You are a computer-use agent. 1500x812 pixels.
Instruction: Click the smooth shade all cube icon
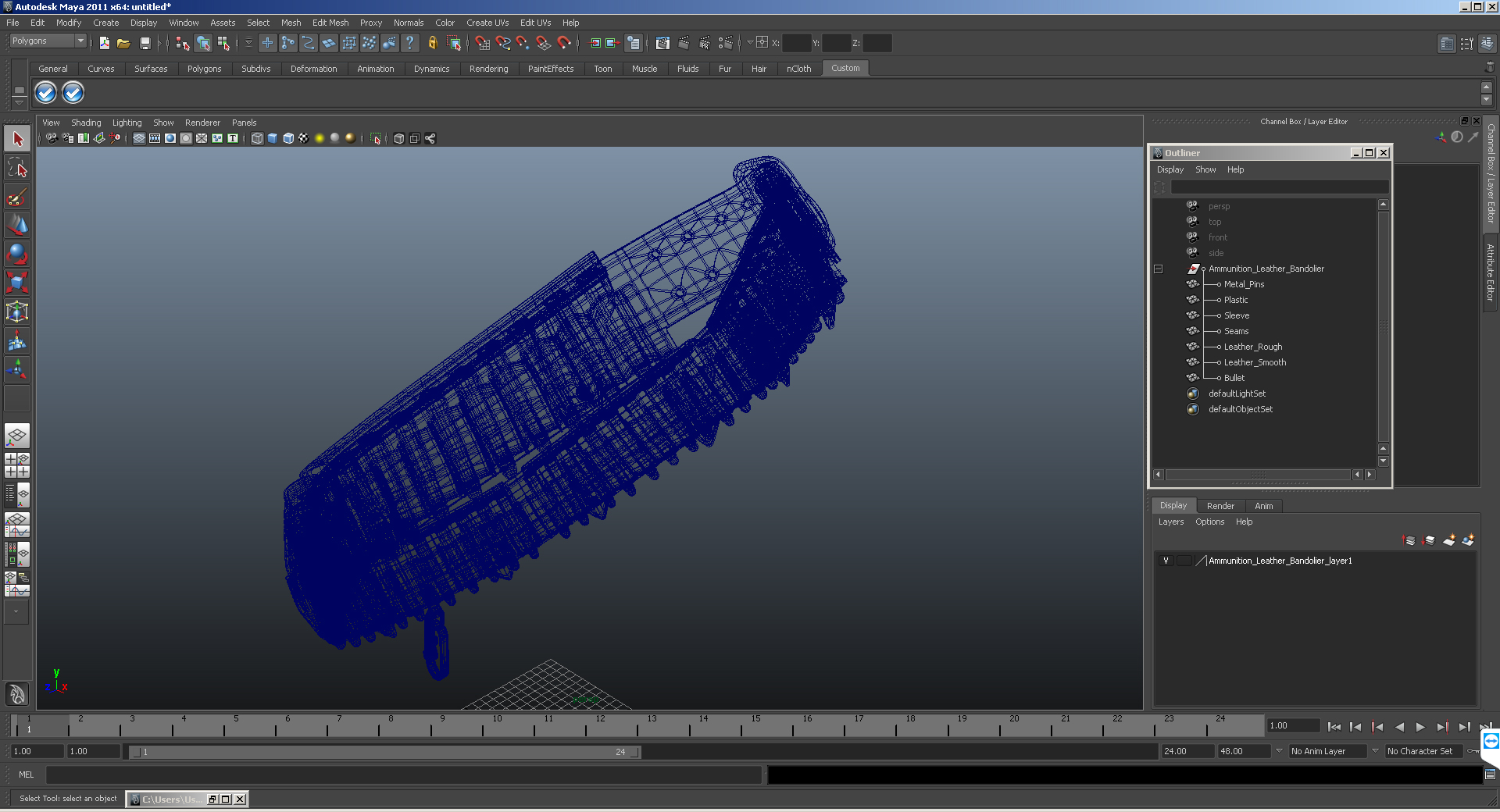point(273,138)
